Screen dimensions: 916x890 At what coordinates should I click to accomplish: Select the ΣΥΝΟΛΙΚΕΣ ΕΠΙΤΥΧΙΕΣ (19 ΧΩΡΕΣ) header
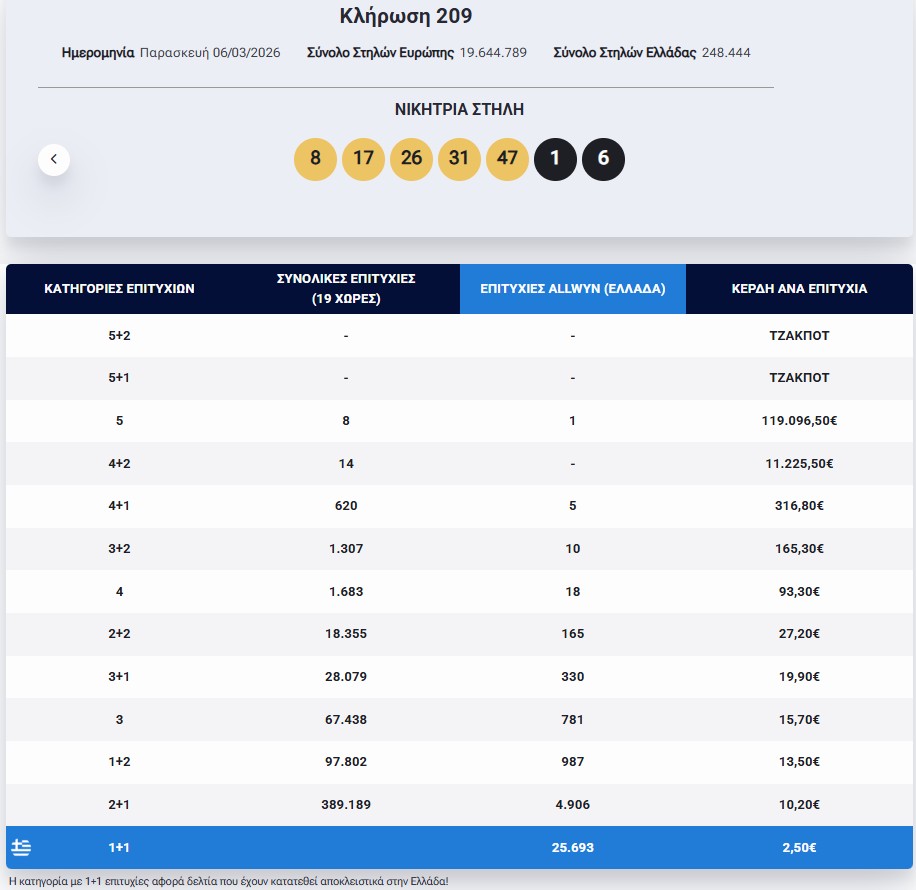(345, 288)
